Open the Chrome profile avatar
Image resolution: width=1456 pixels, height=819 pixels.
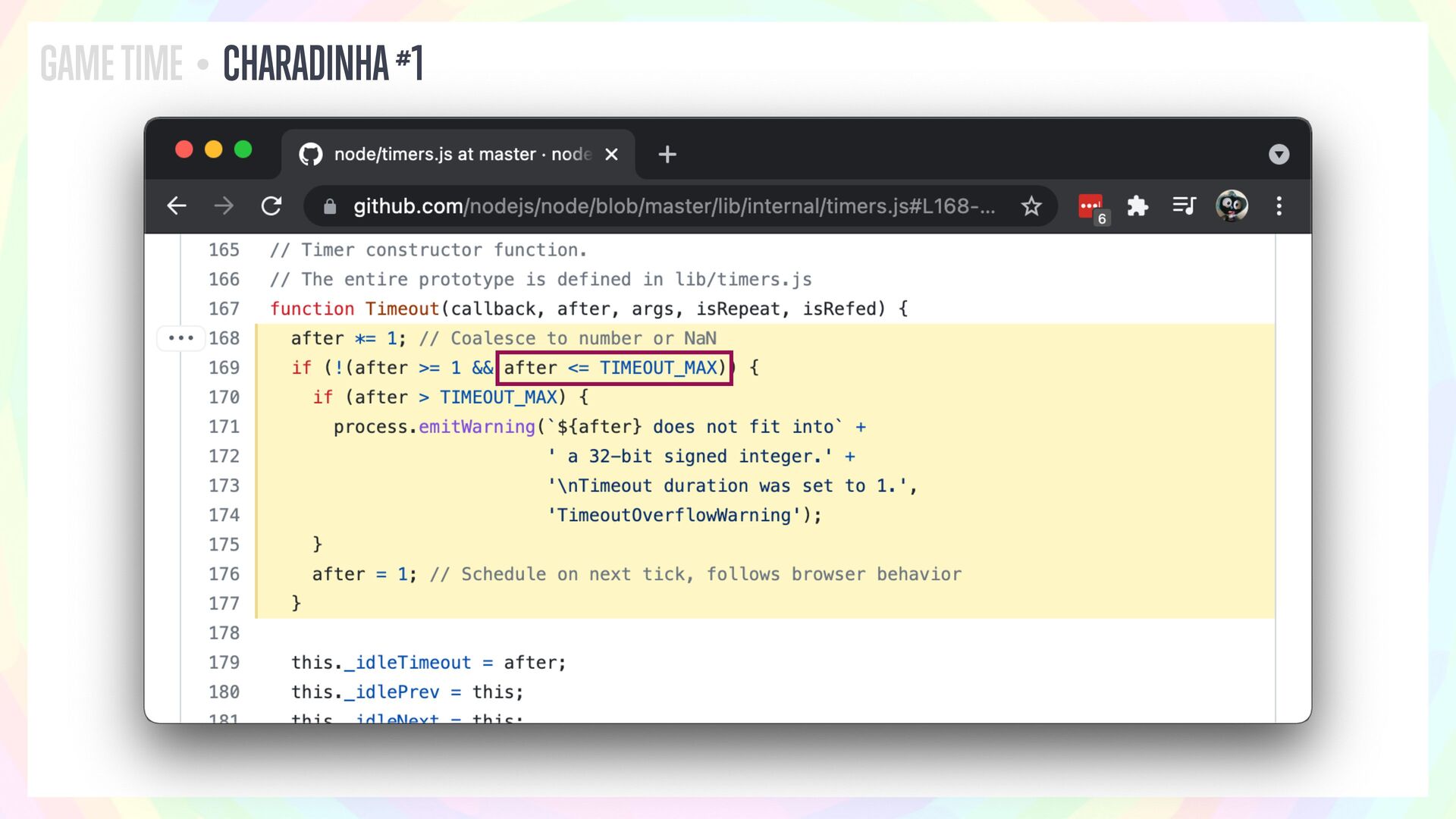point(1232,206)
